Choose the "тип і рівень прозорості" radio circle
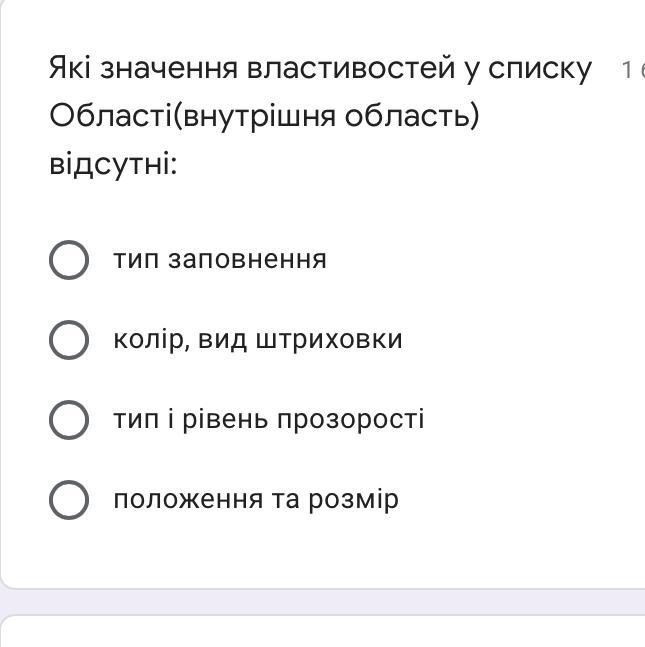645x647 pixels. pos(68,420)
